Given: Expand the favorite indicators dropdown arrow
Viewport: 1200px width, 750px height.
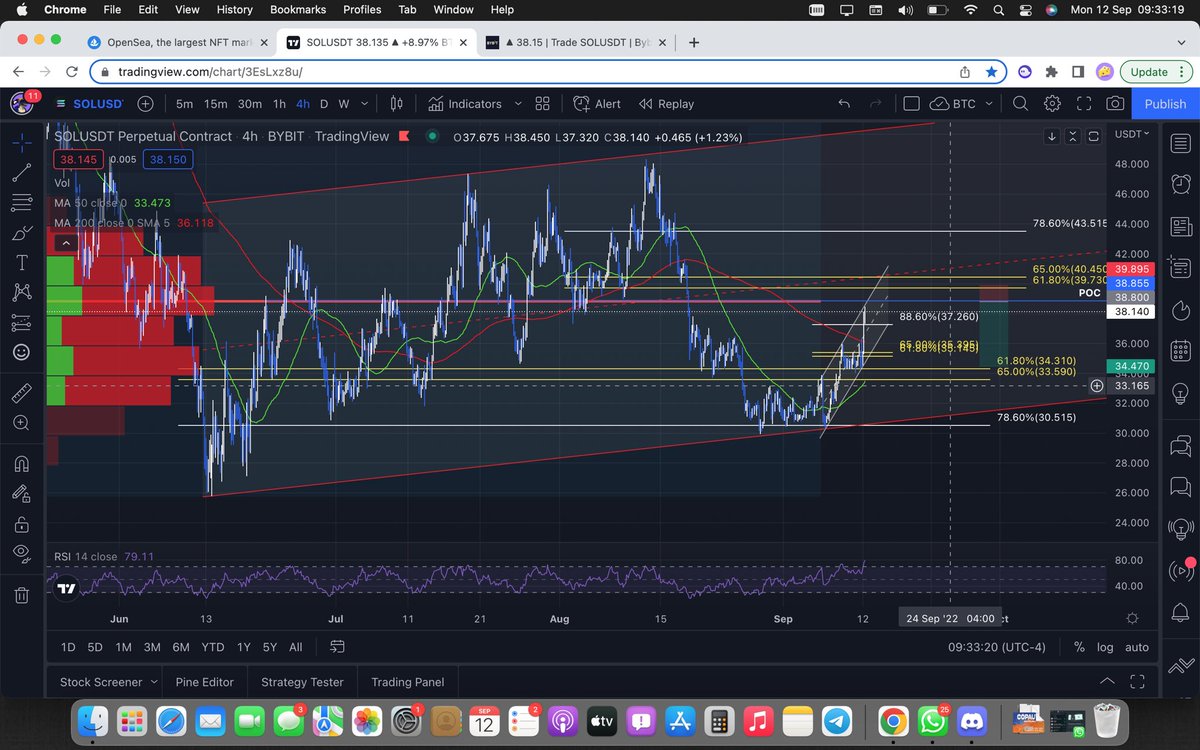Looking at the screenshot, I should [517, 104].
